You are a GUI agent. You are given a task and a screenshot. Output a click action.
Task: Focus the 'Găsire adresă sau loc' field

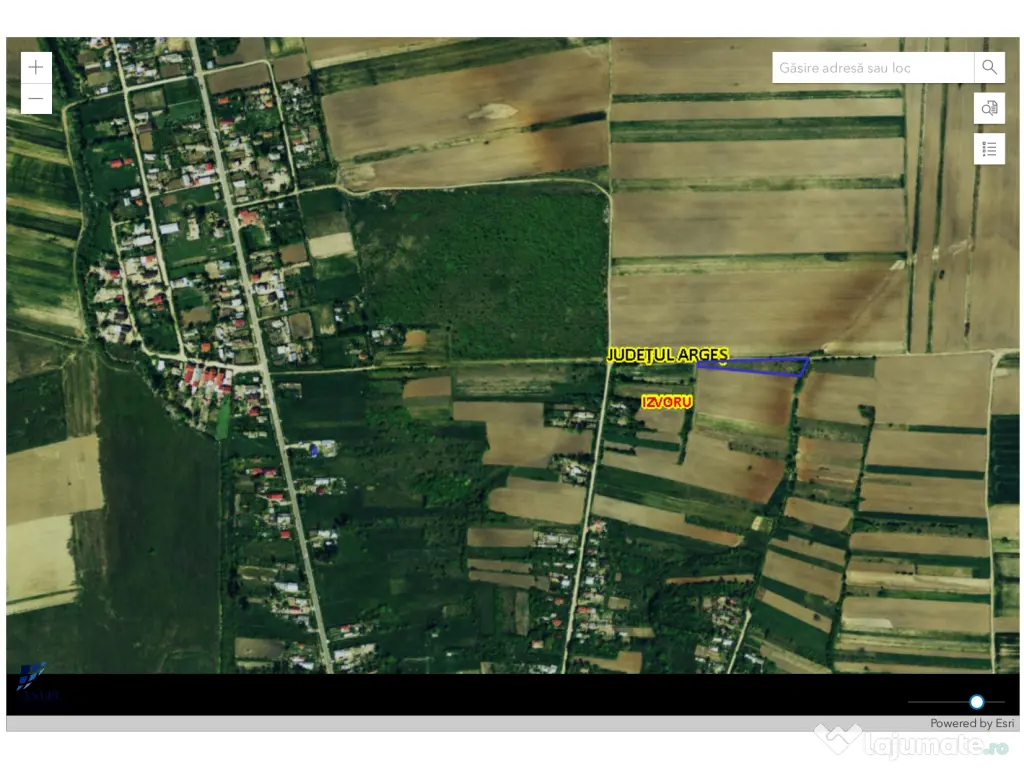(873, 68)
